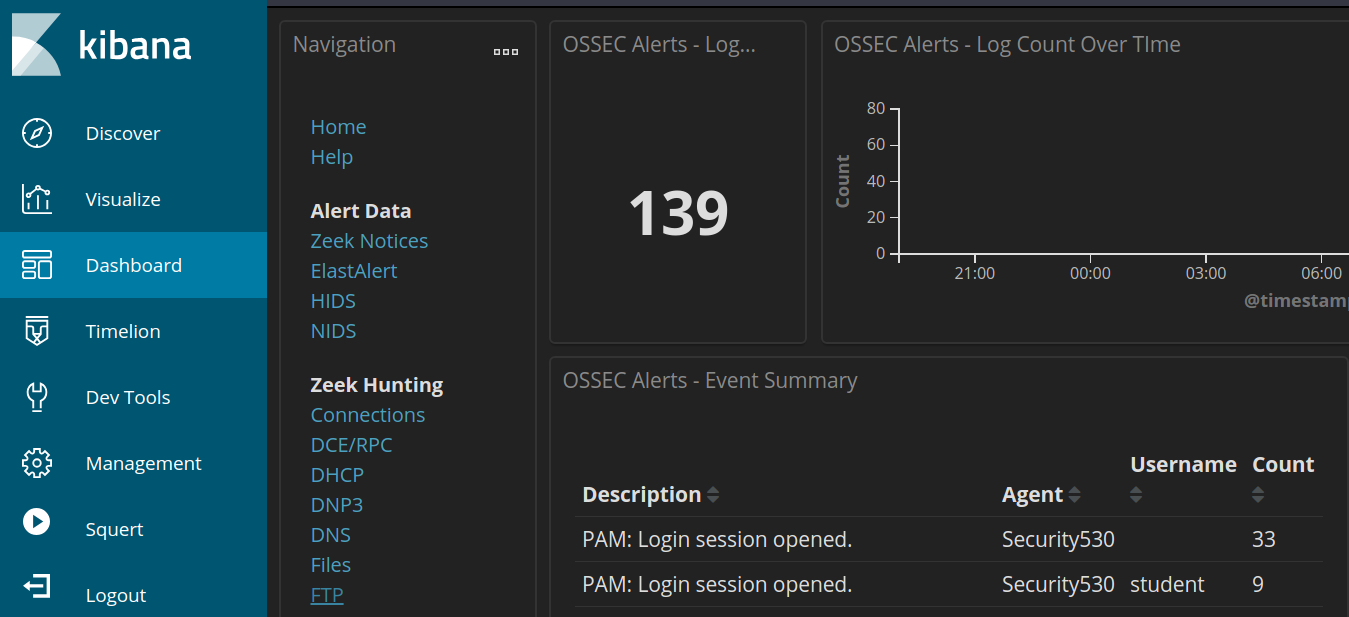1349x617 pixels.
Task: Open Discover using the compass icon
Action: (36, 132)
